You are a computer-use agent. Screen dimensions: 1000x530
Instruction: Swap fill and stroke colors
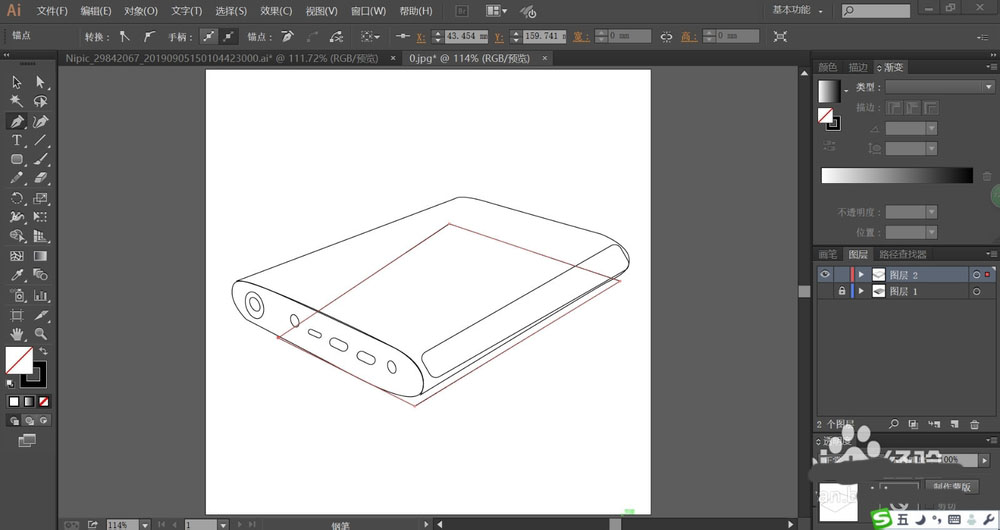click(43, 351)
